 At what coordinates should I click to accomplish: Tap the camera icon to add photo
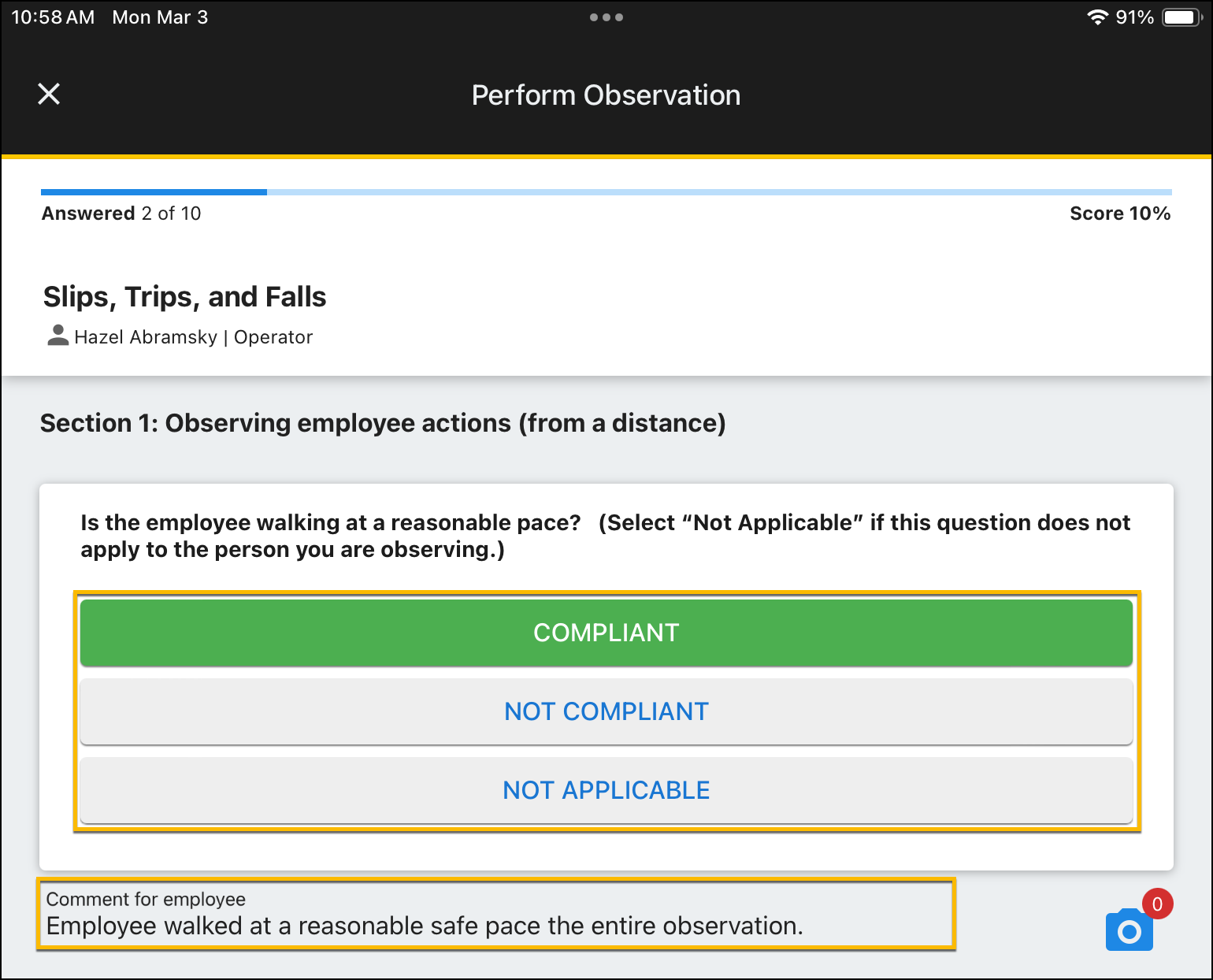(1129, 931)
